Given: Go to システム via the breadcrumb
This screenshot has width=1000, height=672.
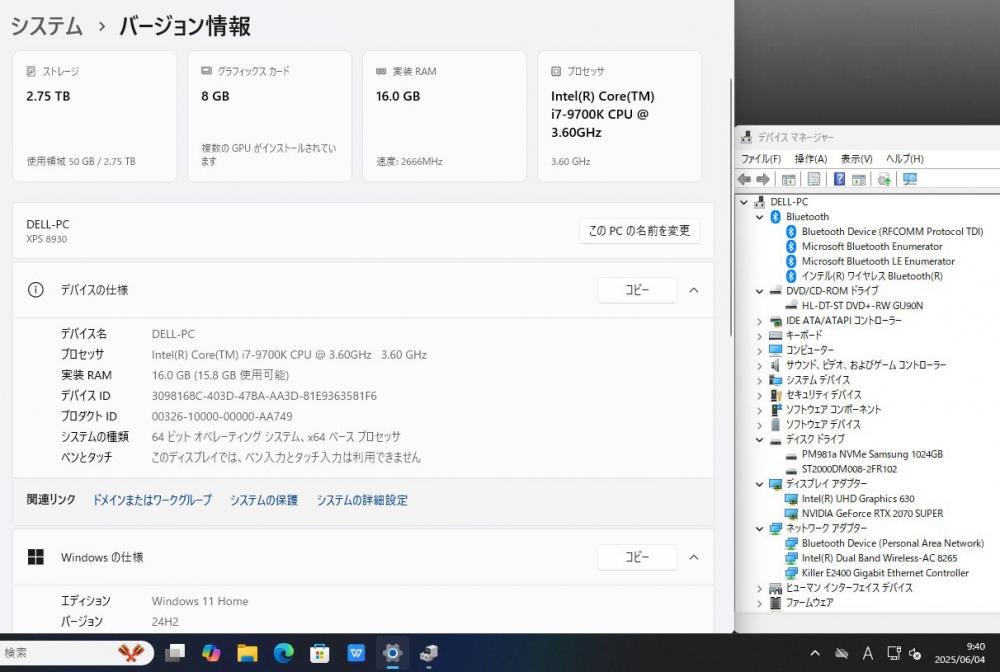Looking at the screenshot, I should pos(47,27).
